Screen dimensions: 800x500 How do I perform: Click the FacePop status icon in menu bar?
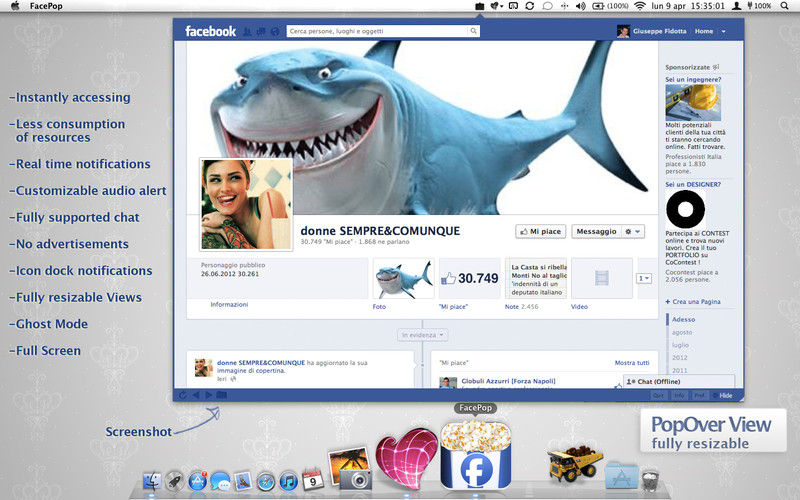pos(479,6)
